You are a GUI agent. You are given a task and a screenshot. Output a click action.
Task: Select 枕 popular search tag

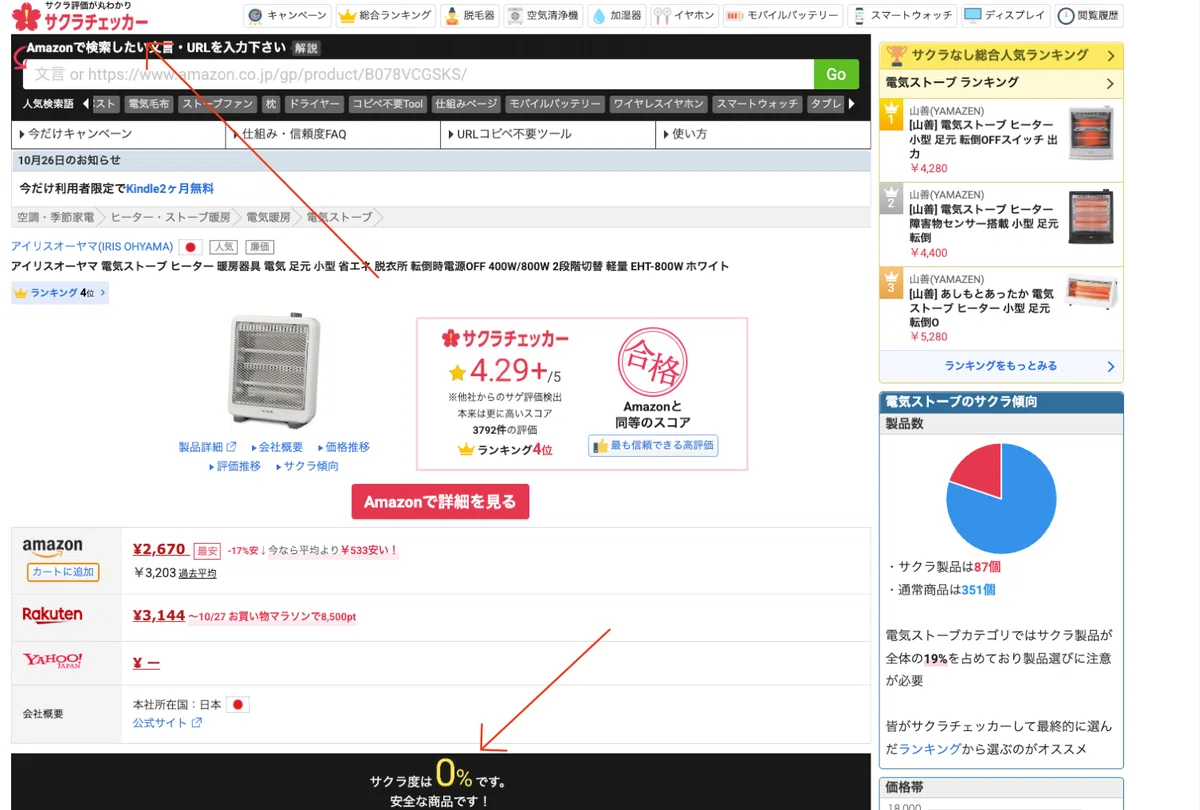click(271, 104)
